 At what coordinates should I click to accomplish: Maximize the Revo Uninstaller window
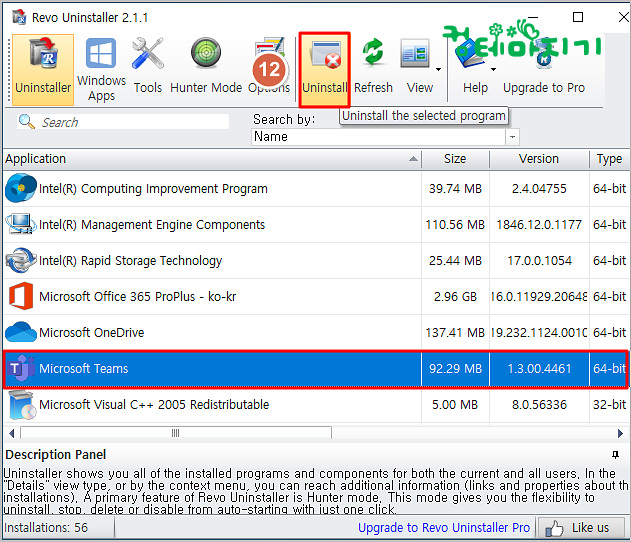pyautogui.click(x=578, y=17)
